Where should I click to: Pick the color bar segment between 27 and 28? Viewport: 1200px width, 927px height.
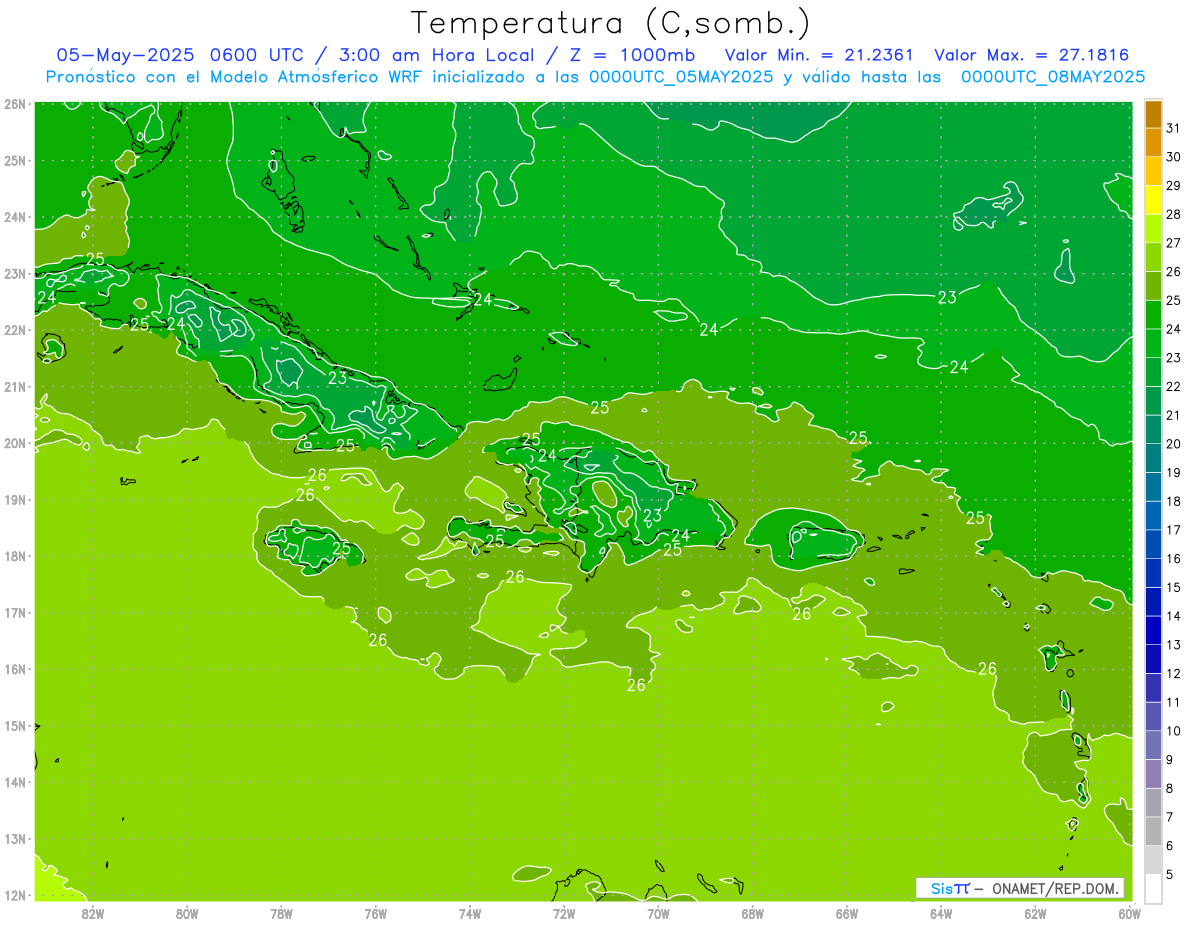pos(1153,228)
